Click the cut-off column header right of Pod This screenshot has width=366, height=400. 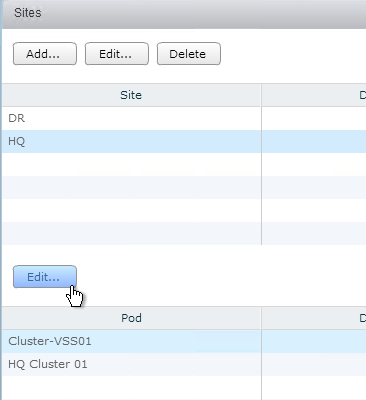click(x=314, y=318)
